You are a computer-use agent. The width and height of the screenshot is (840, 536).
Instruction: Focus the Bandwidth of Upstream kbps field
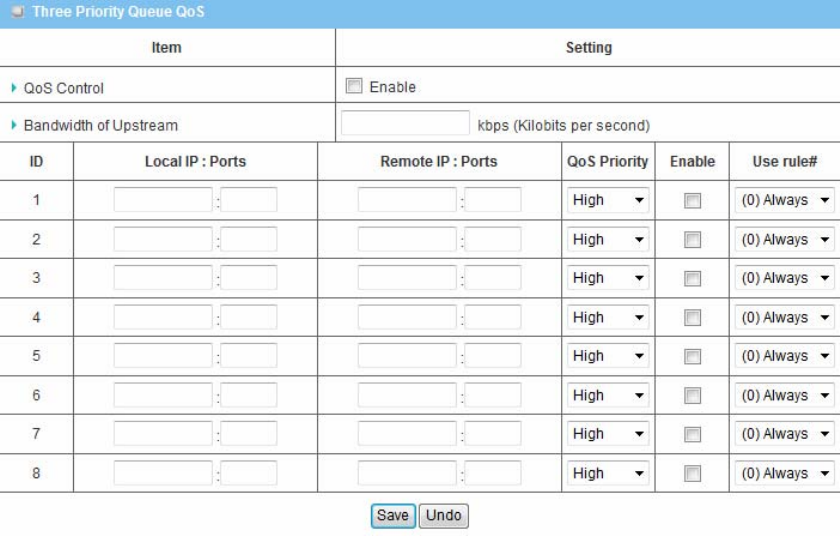[x=405, y=124]
